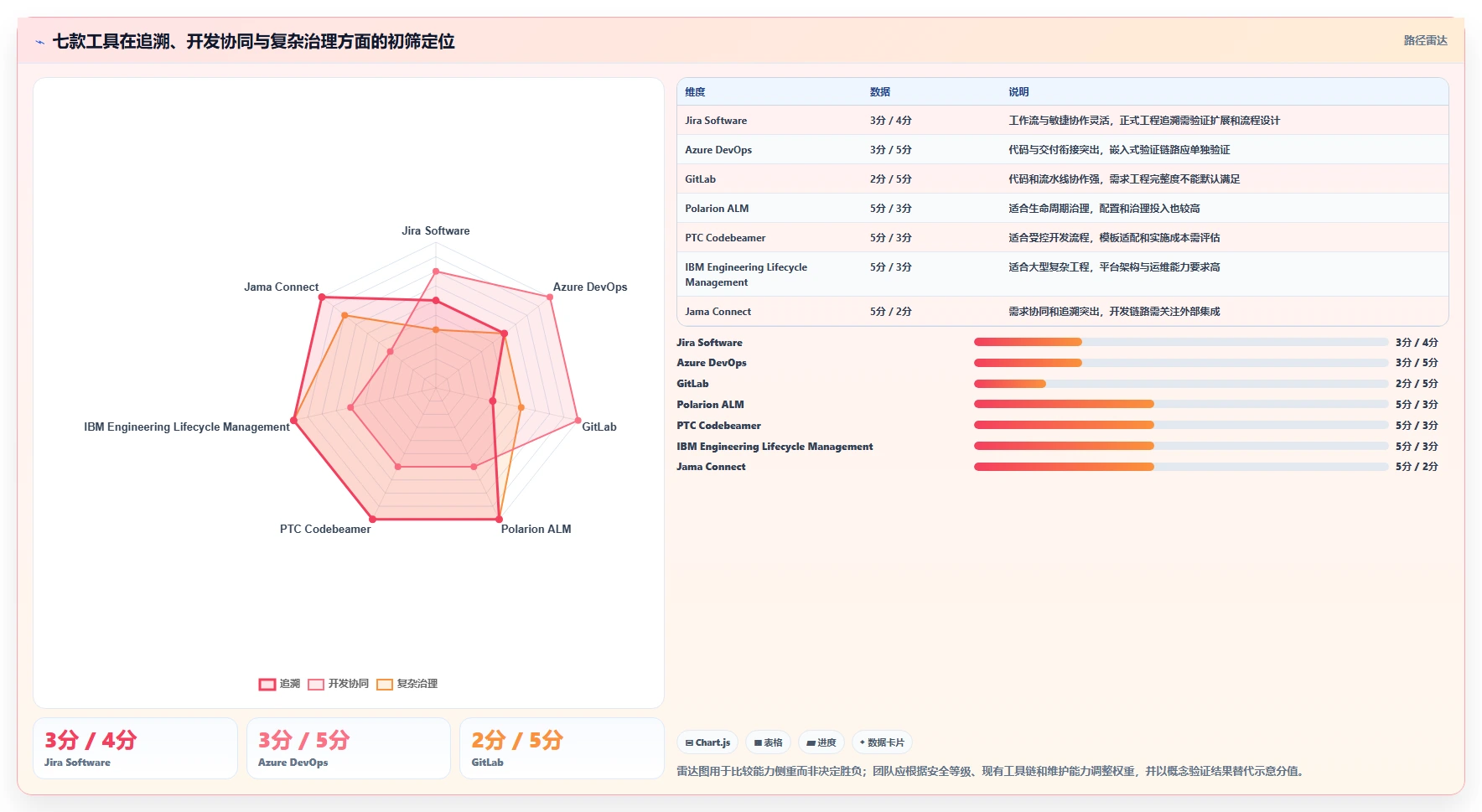Click the PTC Codebeamer progress bar
Viewport: 1482px width, 812px height.
point(1180,425)
